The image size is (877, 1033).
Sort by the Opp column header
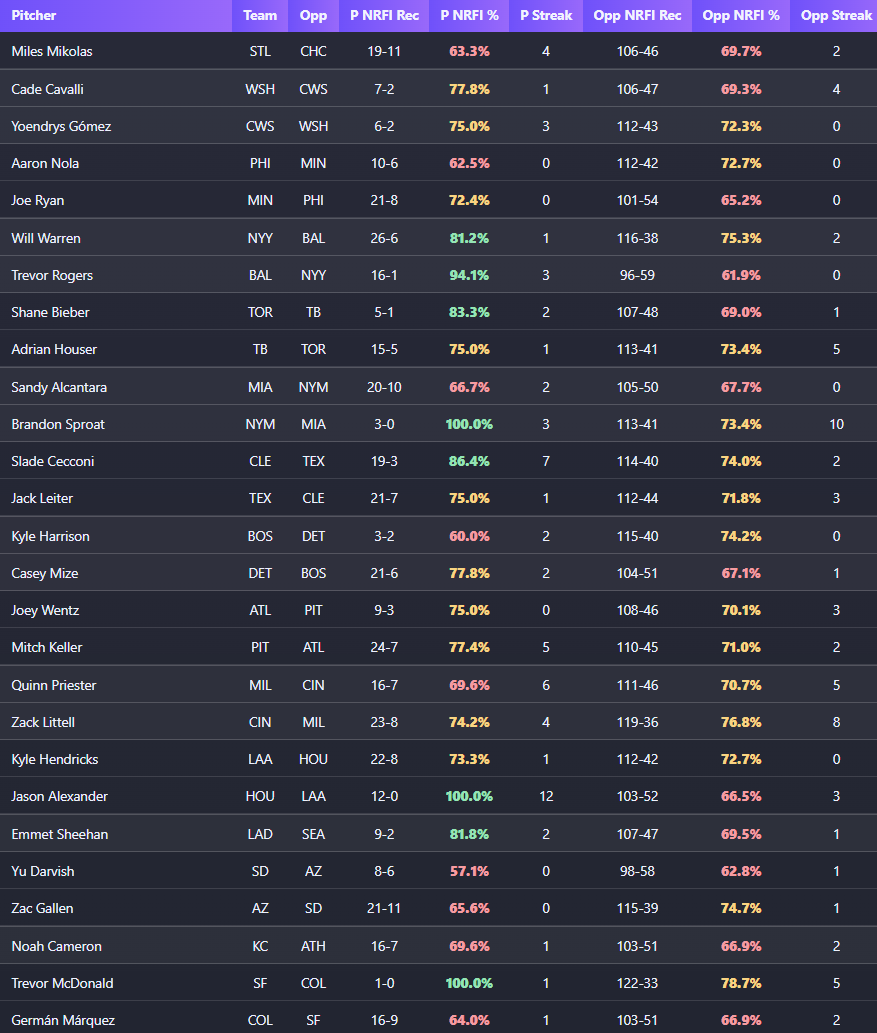coord(313,15)
